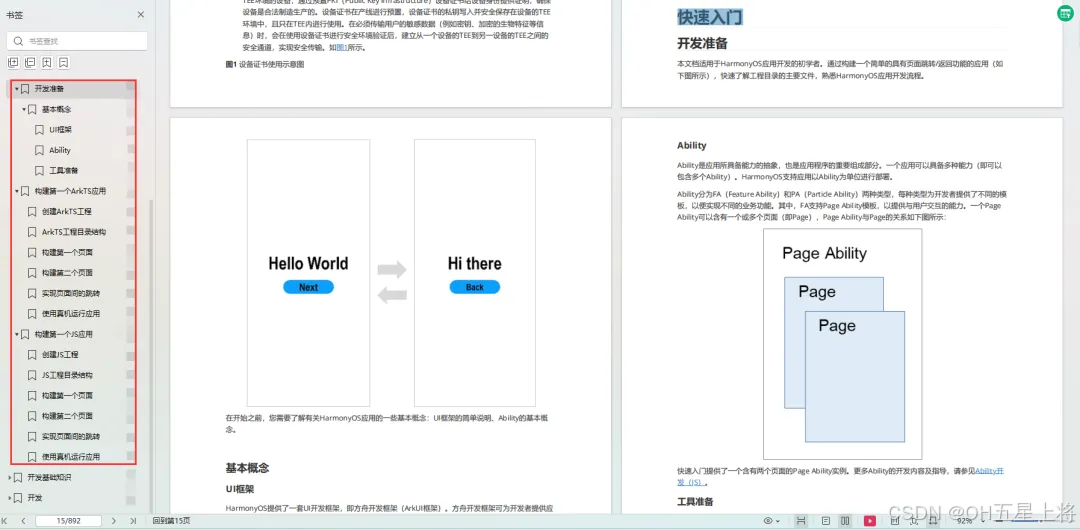Screen dimensions: 1080x530
Task: Collapse the 构建第一个JS应用 node
Action: pyautogui.click(x=17, y=334)
